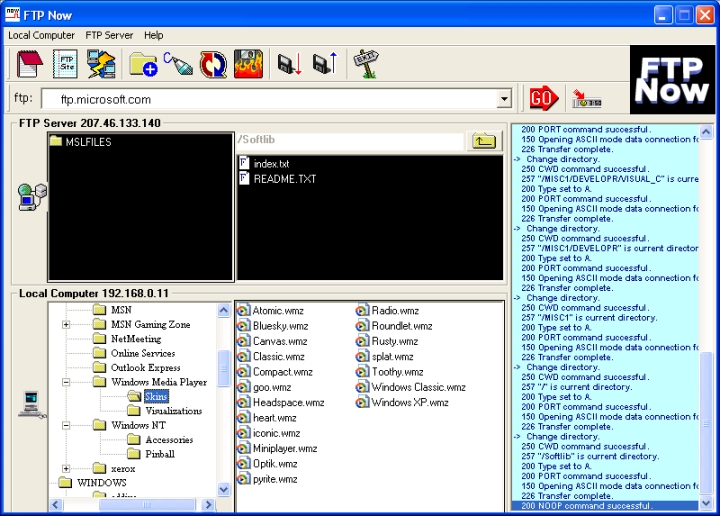This screenshot has height=516, width=720.
Task: Select the Outlook Express folder
Action: point(137,368)
